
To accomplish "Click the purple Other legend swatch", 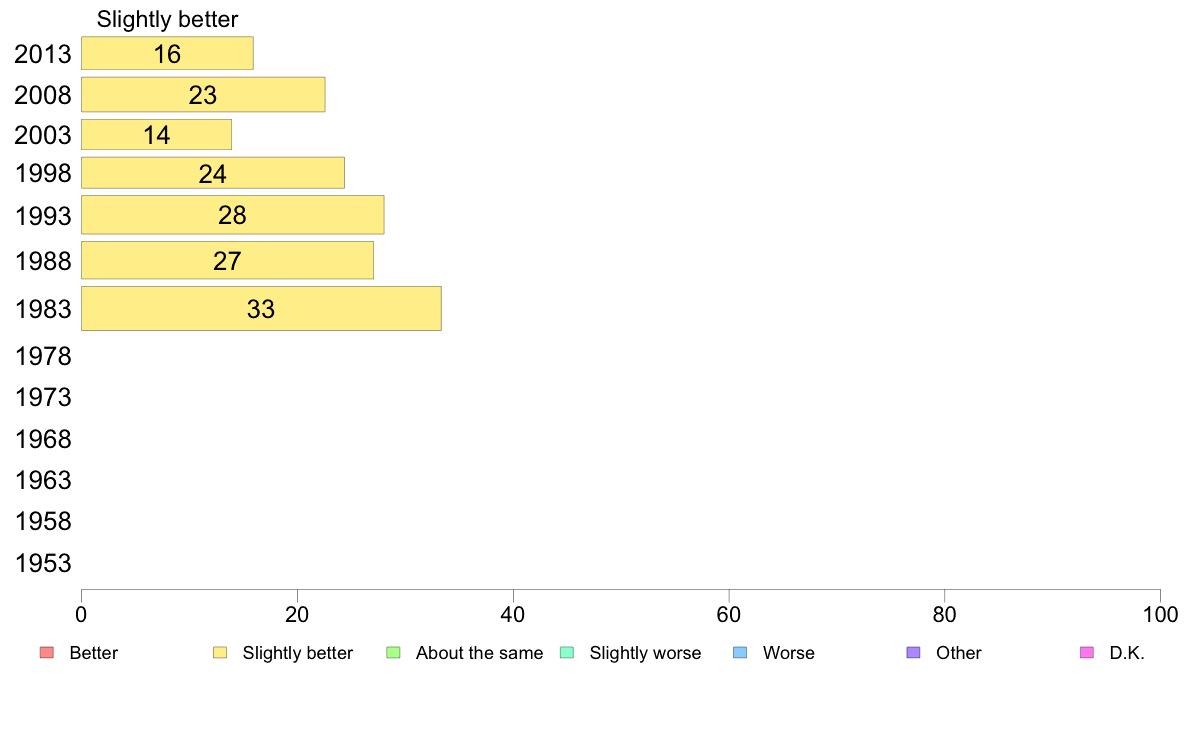I will pos(914,653).
